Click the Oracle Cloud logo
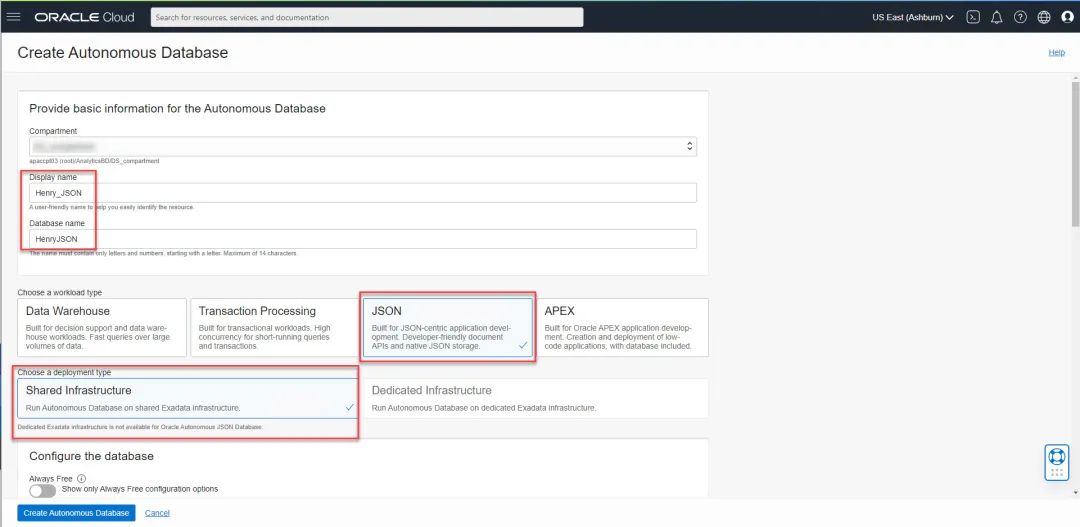1080x527 pixels. click(85, 17)
